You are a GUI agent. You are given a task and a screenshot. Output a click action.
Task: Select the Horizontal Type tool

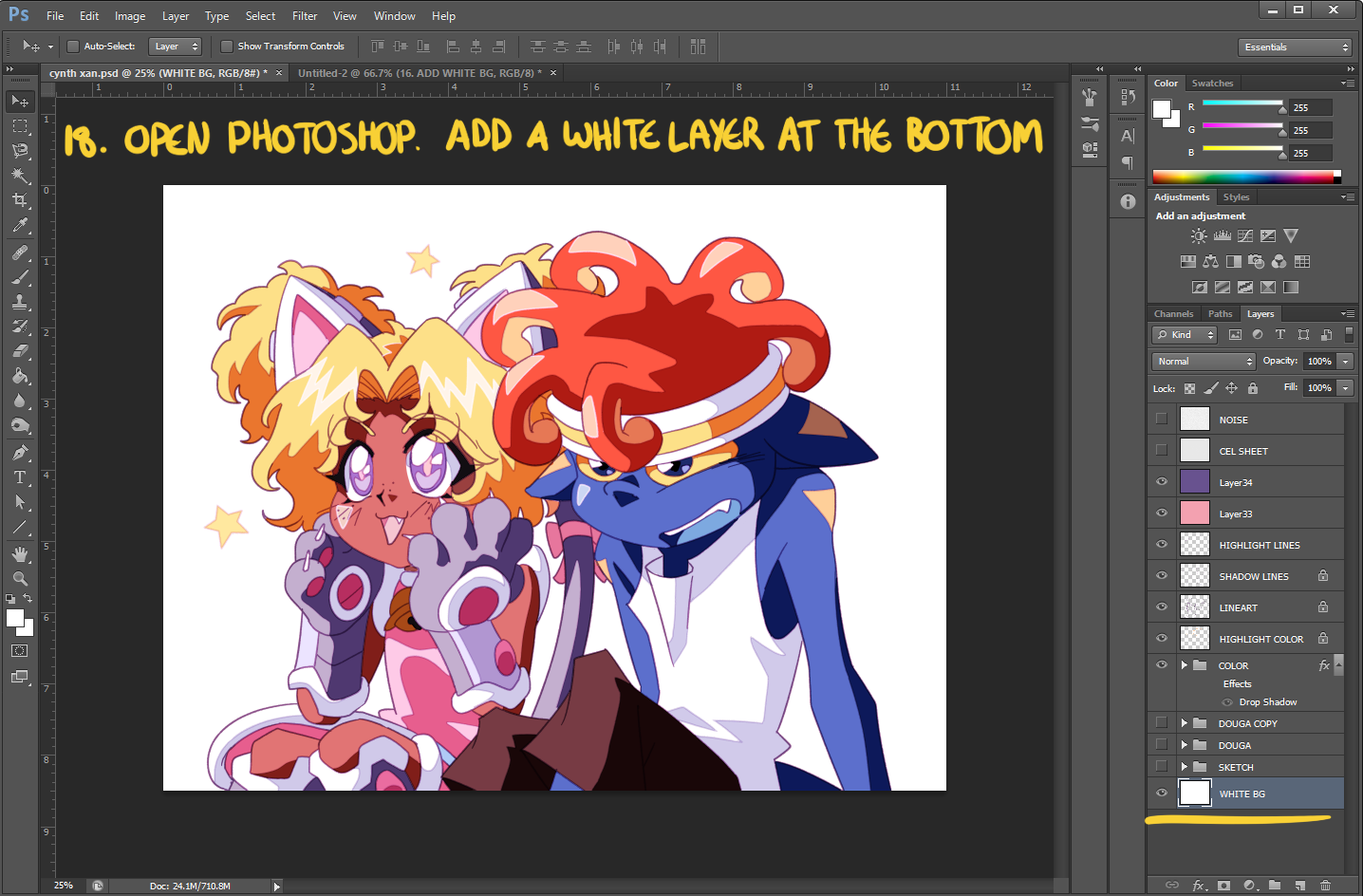[20, 477]
